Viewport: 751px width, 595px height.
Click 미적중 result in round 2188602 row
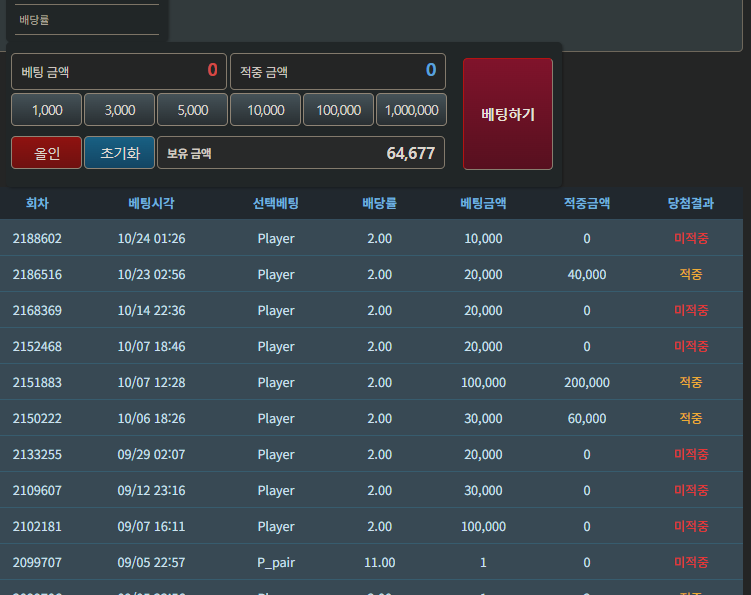tap(691, 238)
